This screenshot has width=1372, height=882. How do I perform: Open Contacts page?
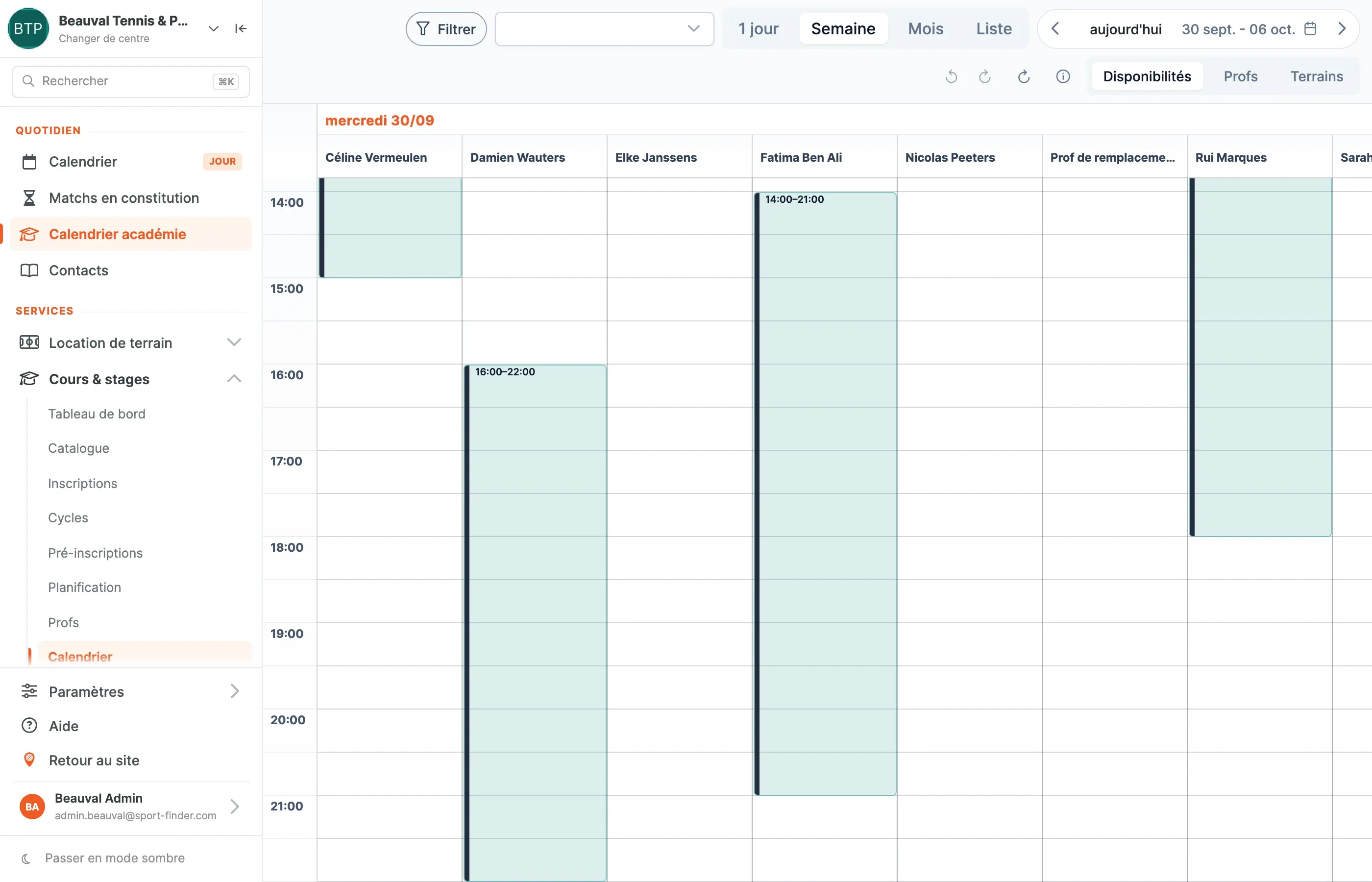[130, 270]
